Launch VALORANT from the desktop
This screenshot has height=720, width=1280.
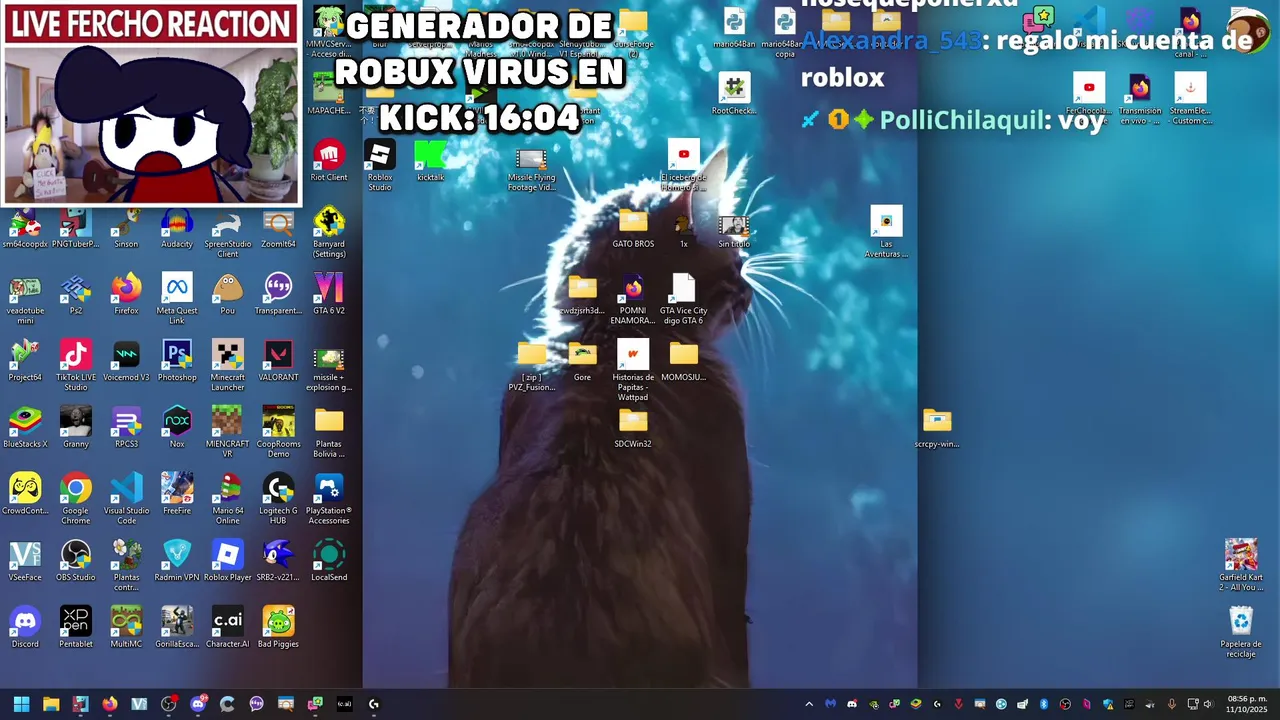278,362
